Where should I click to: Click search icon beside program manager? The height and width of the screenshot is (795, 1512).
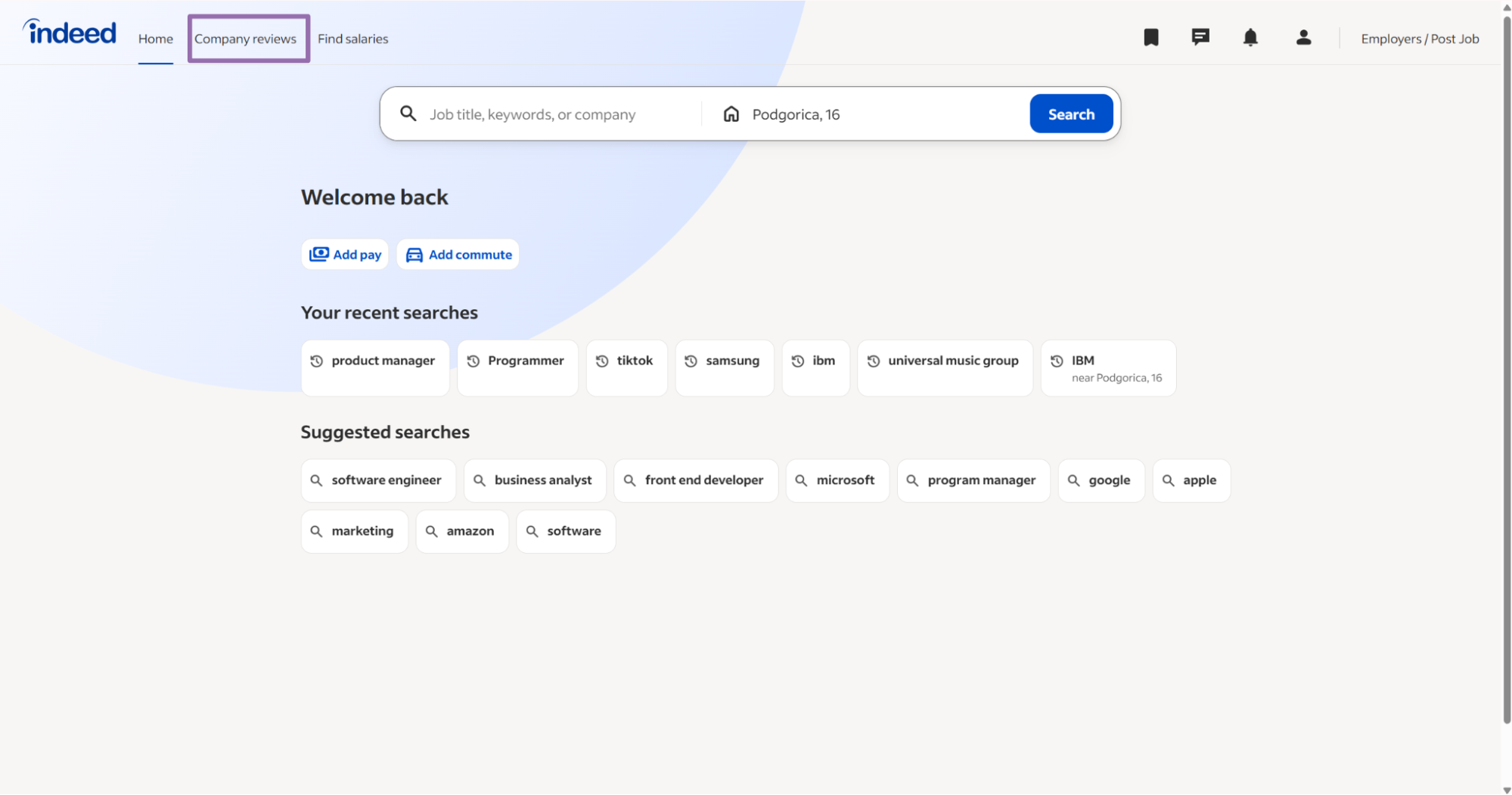click(x=912, y=480)
